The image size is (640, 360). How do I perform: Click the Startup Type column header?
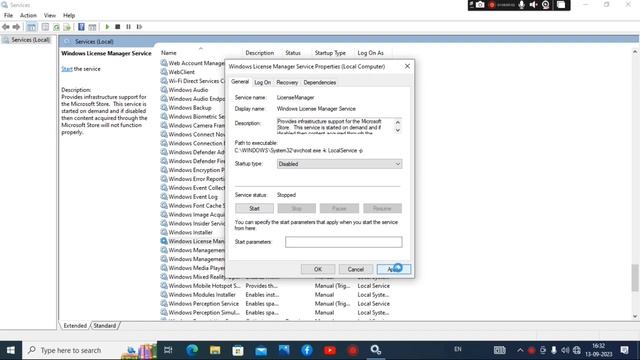point(330,53)
